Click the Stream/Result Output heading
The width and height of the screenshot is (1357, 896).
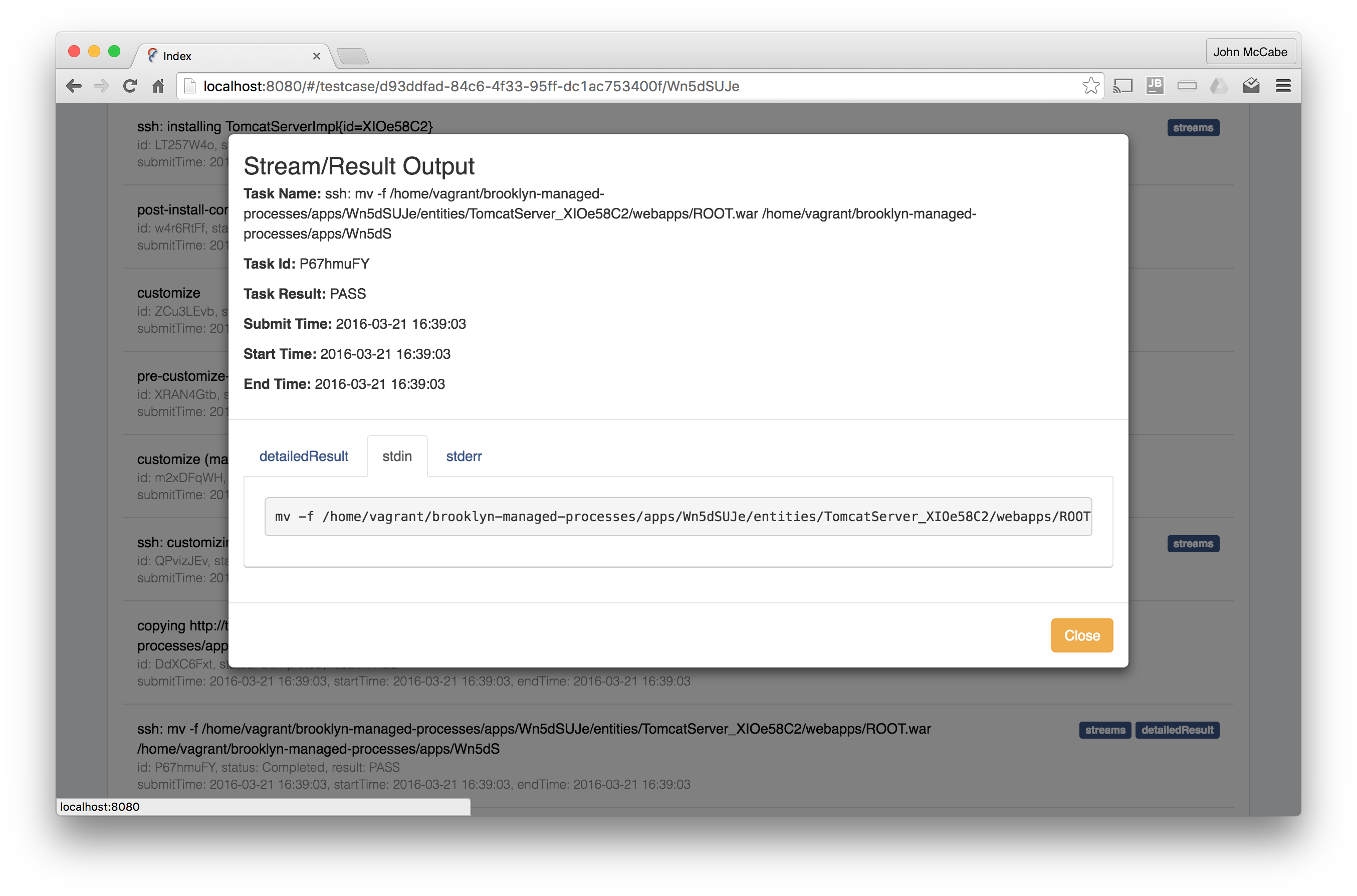coord(359,166)
